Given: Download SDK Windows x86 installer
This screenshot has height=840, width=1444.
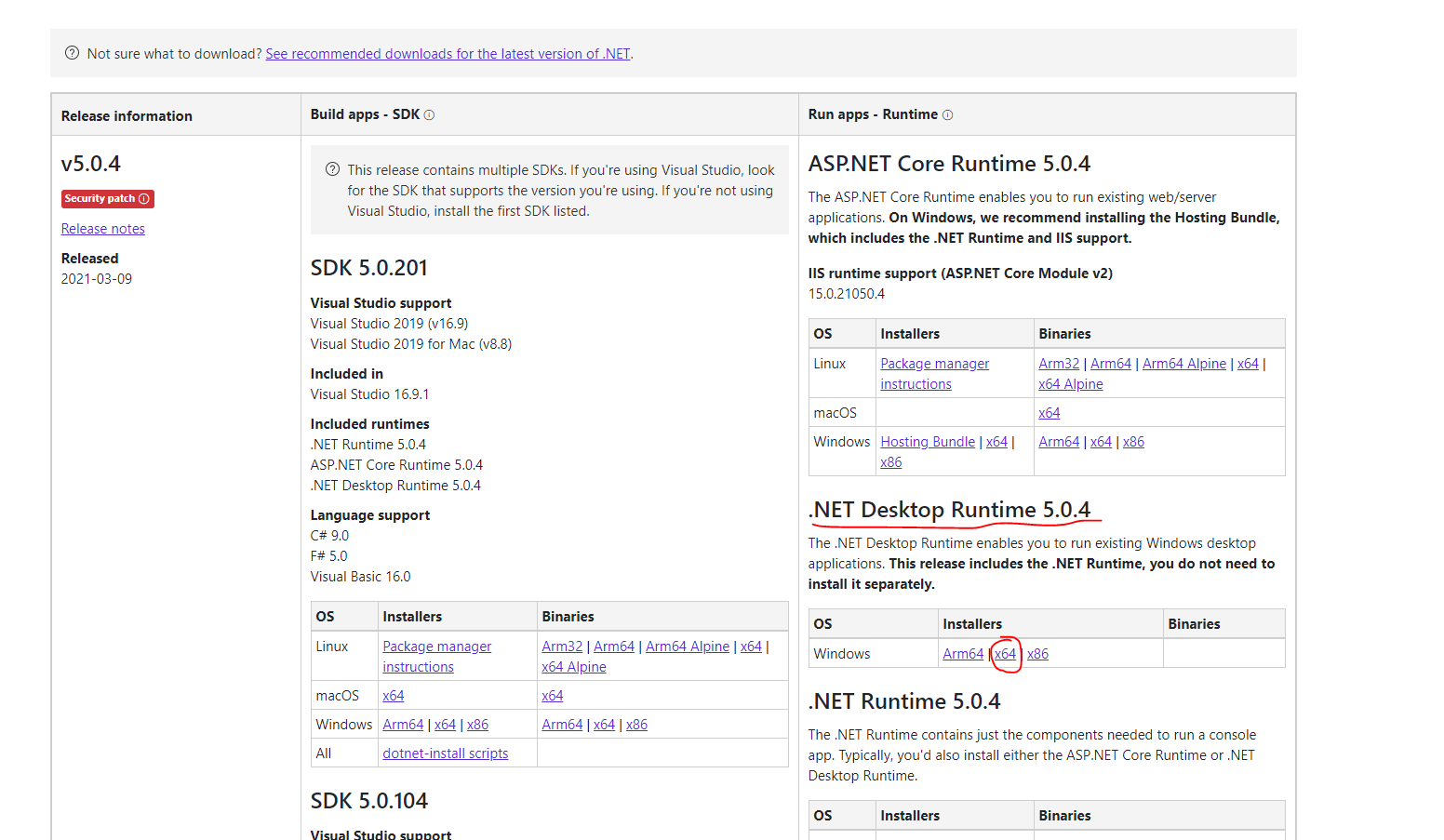Looking at the screenshot, I should pos(477,725).
